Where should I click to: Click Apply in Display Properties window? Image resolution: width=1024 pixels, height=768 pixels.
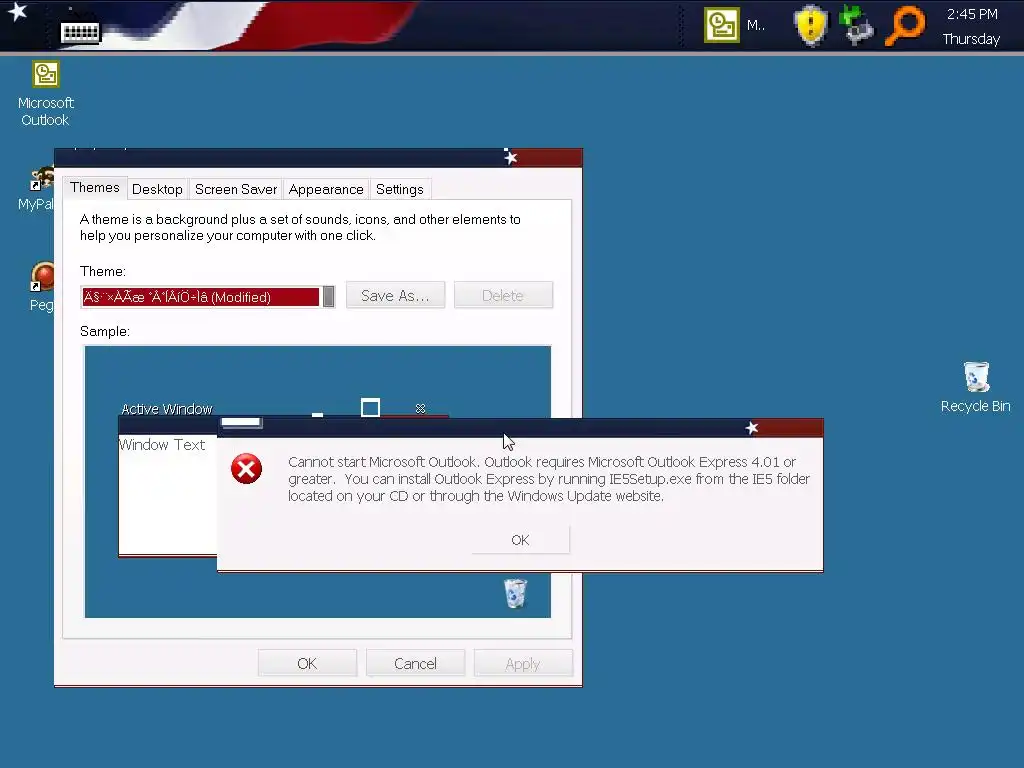pyautogui.click(x=522, y=664)
